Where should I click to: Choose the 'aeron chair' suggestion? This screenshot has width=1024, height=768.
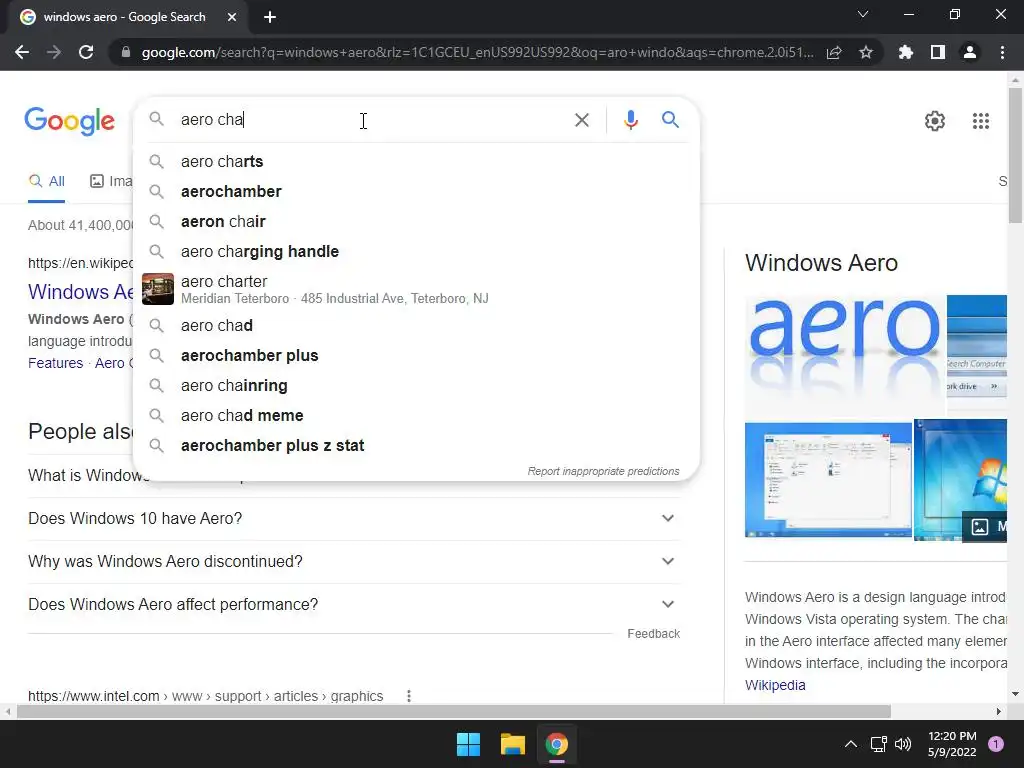point(416,221)
